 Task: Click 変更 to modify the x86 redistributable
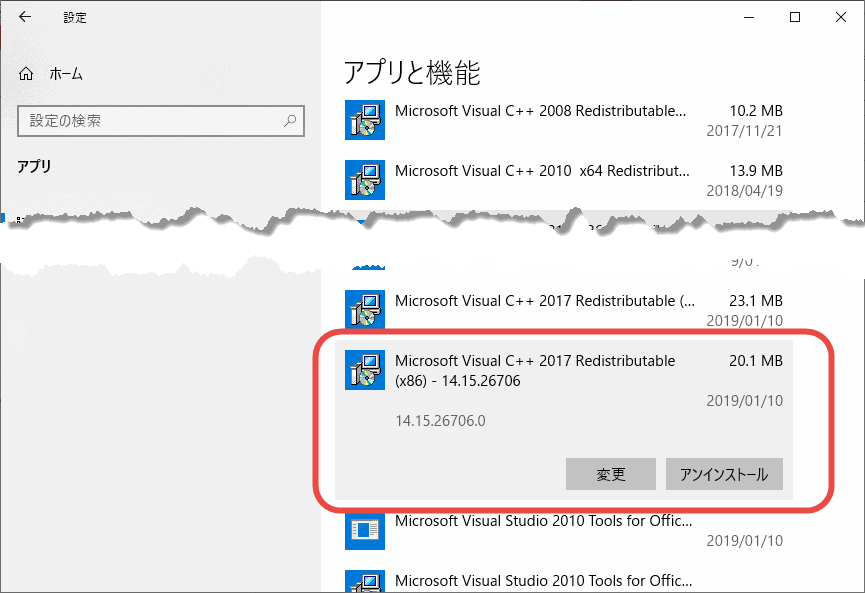(x=611, y=474)
